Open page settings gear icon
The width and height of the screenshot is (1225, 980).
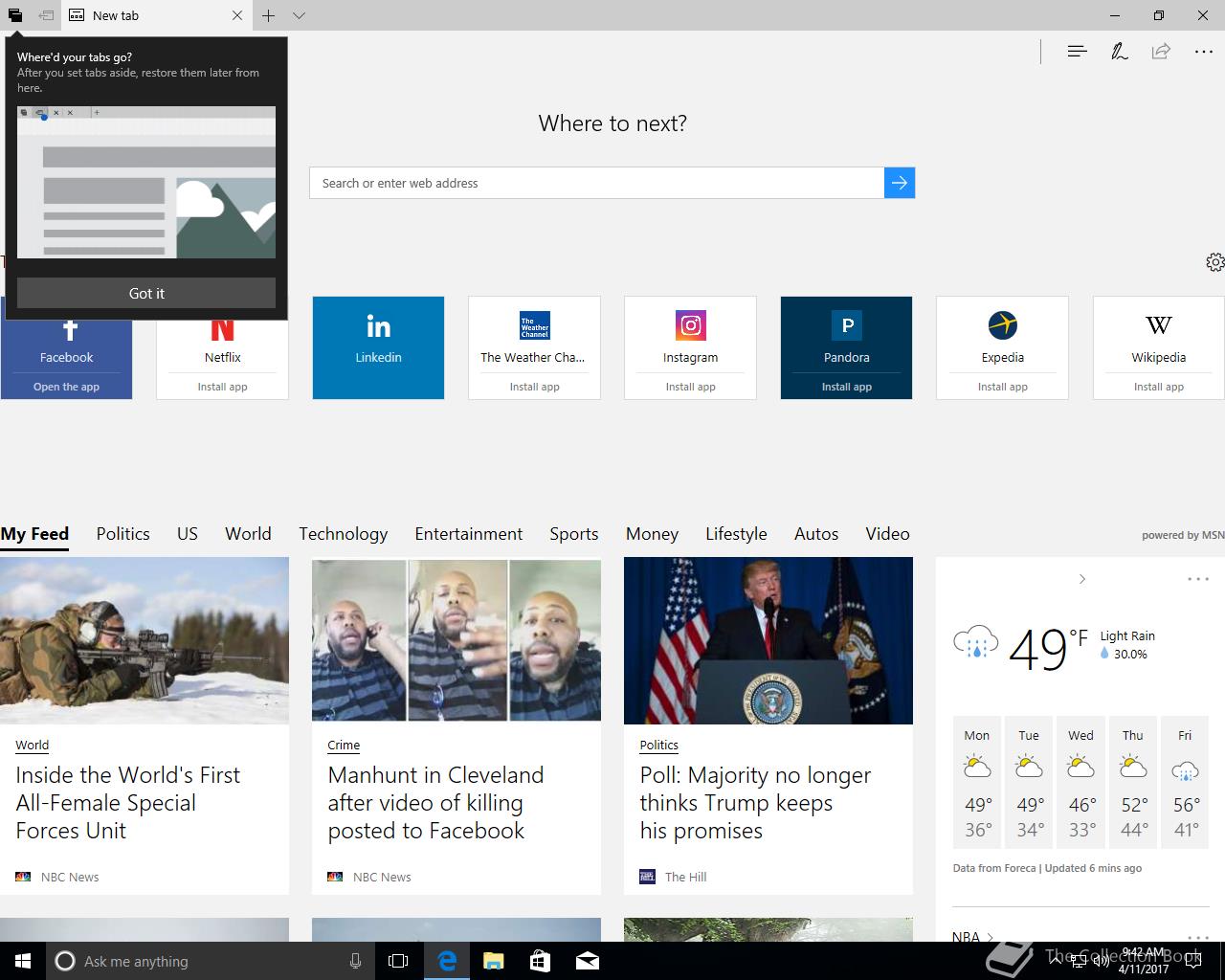coord(1214,262)
